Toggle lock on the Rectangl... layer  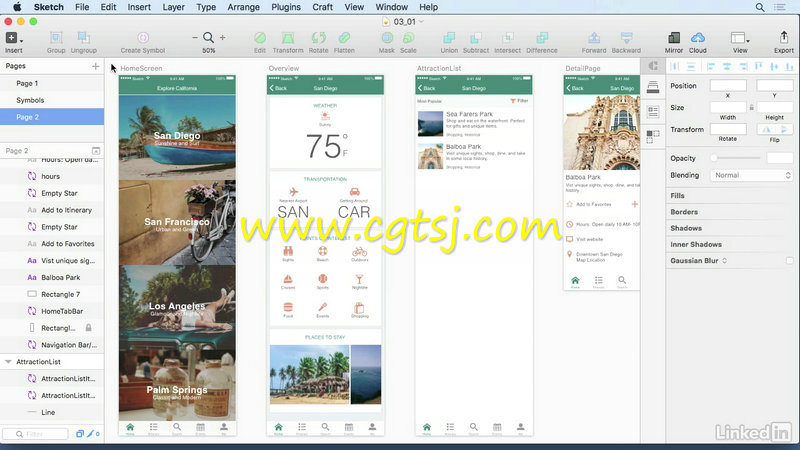click(x=88, y=328)
